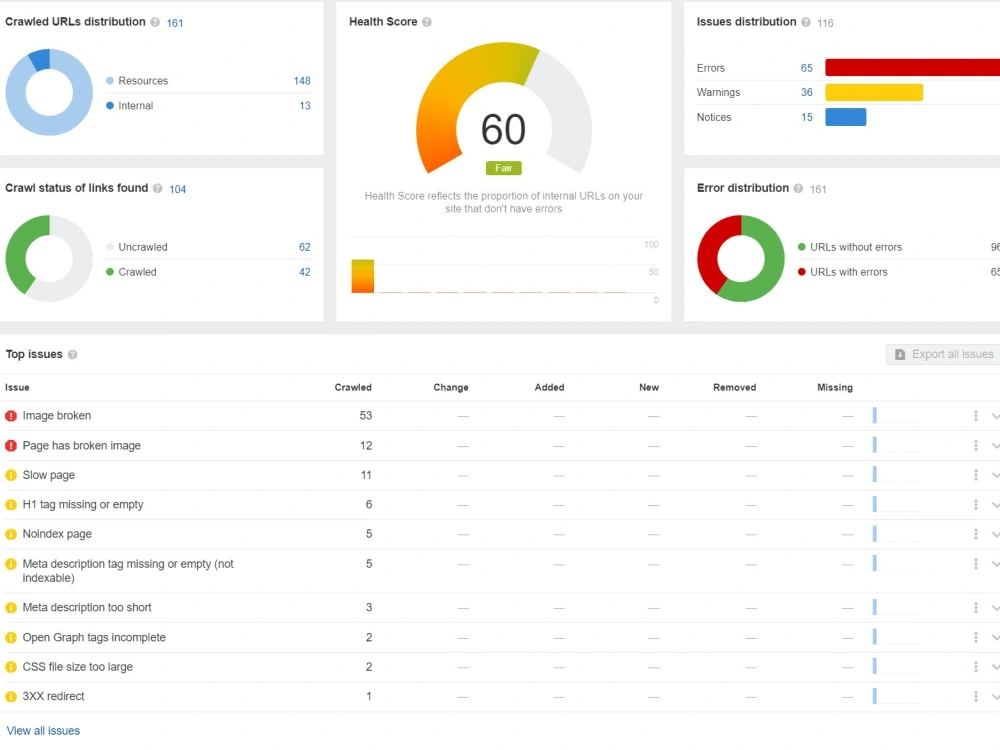
Task: Click warning icon on Noindex page row
Action: pyautogui.click(x=11, y=534)
